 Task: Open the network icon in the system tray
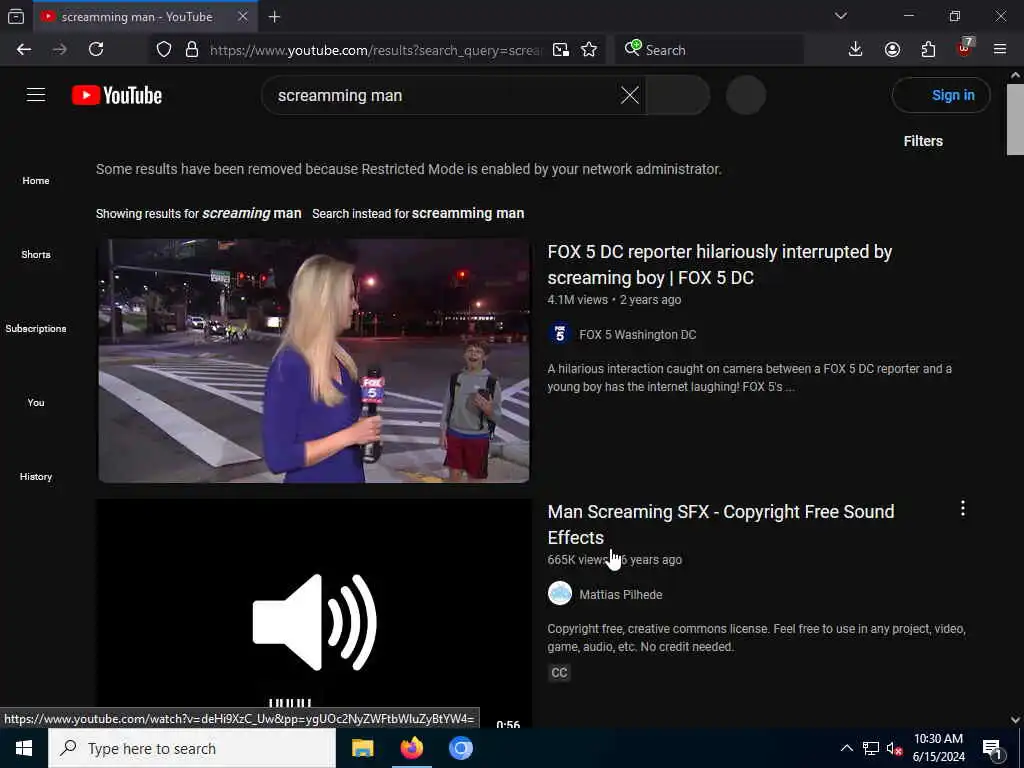click(871, 749)
